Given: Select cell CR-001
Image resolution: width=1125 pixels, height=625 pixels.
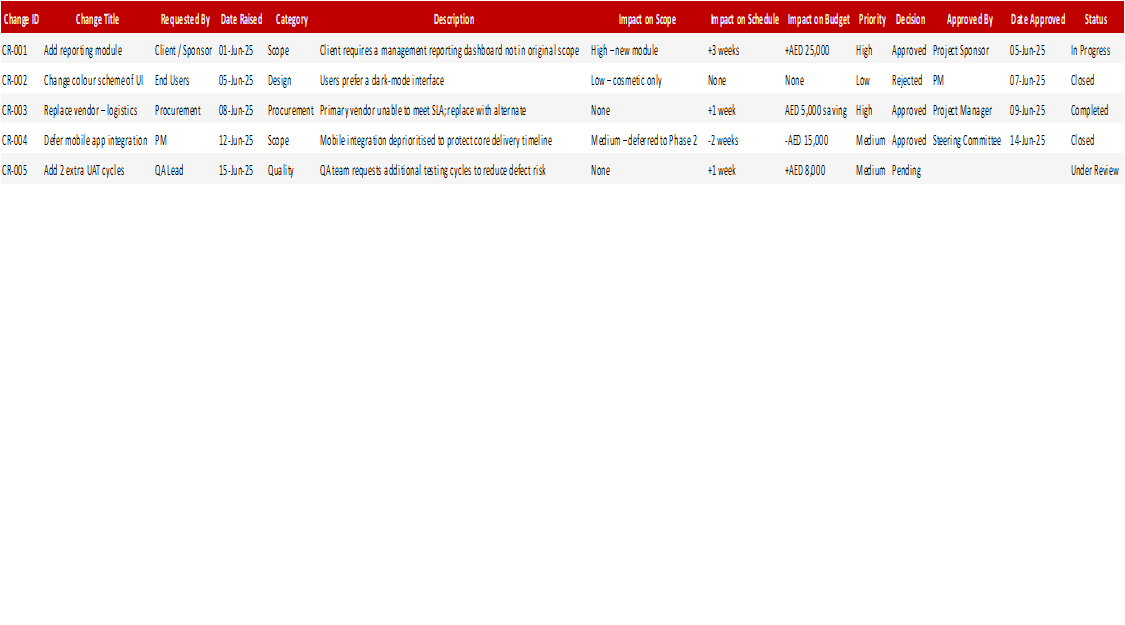Looking at the screenshot, I should (14, 50).
